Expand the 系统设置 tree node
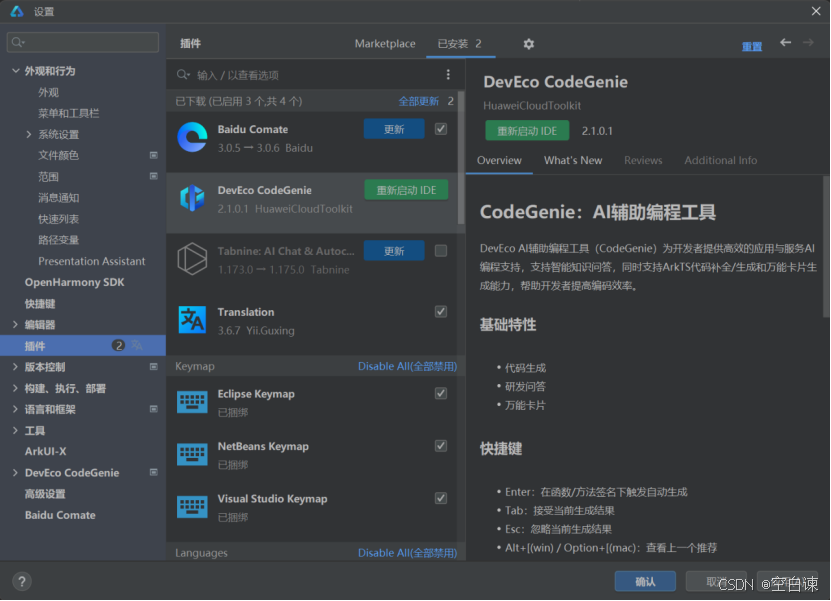 pyautogui.click(x=29, y=134)
